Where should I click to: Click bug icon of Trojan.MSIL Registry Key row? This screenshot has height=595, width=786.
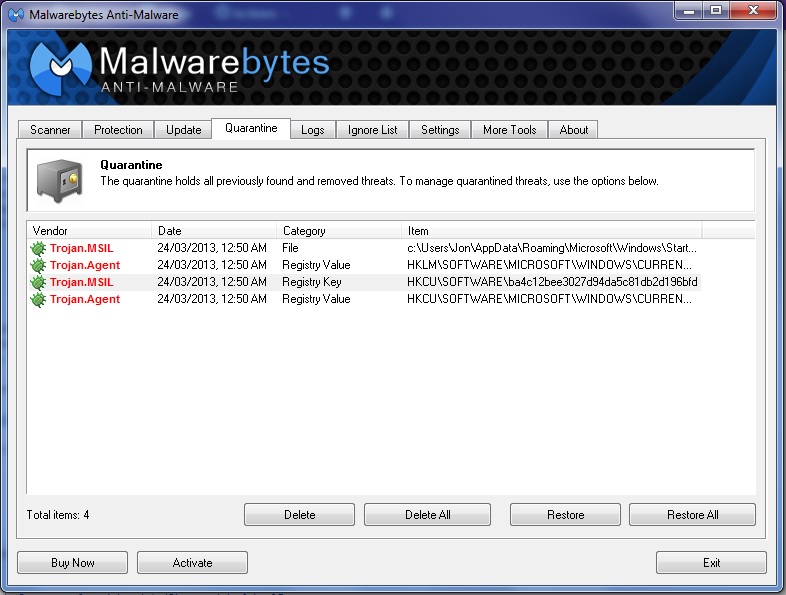(x=38, y=282)
